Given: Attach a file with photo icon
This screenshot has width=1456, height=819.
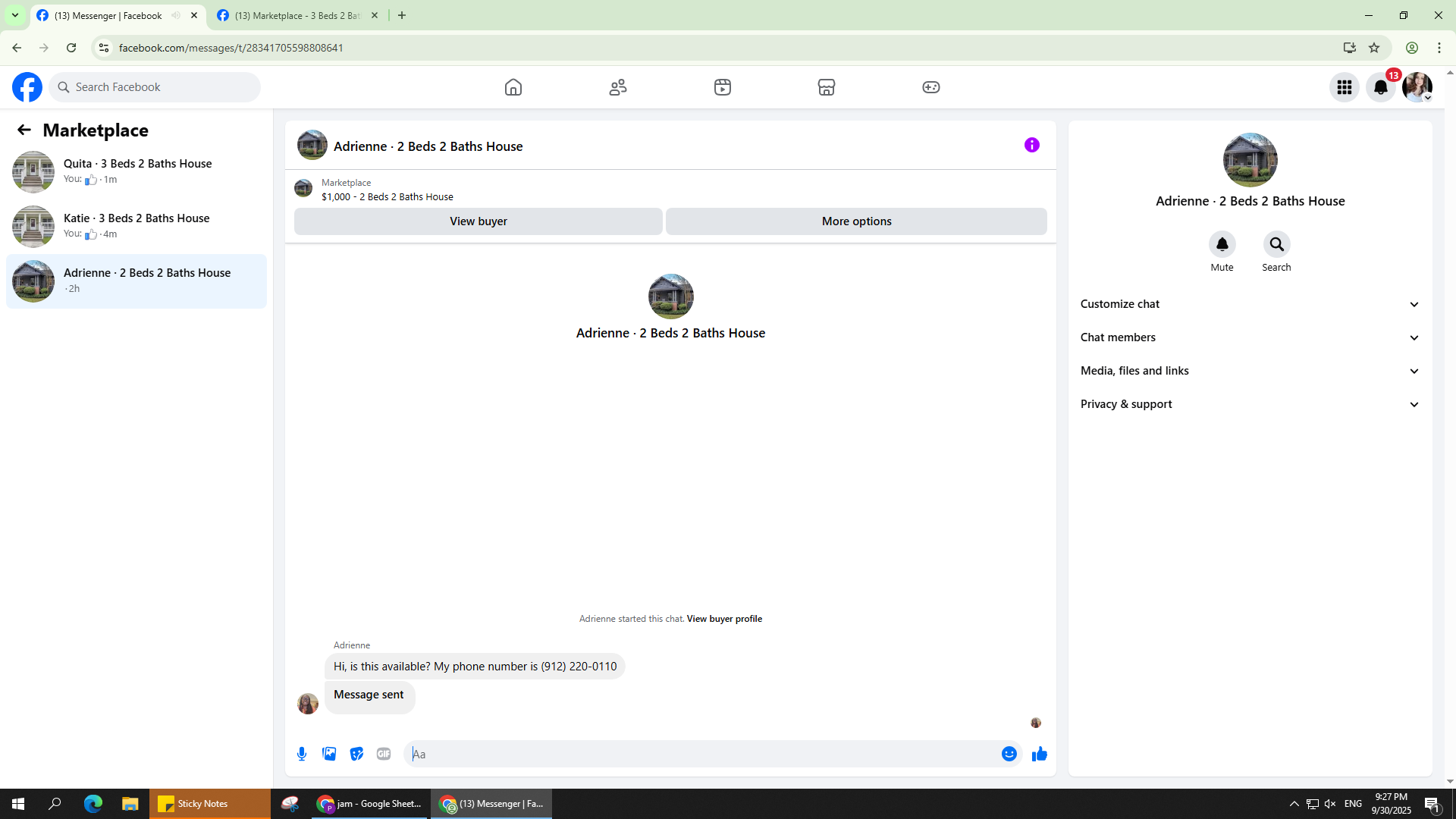Looking at the screenshot, I should tap(329, 754).
